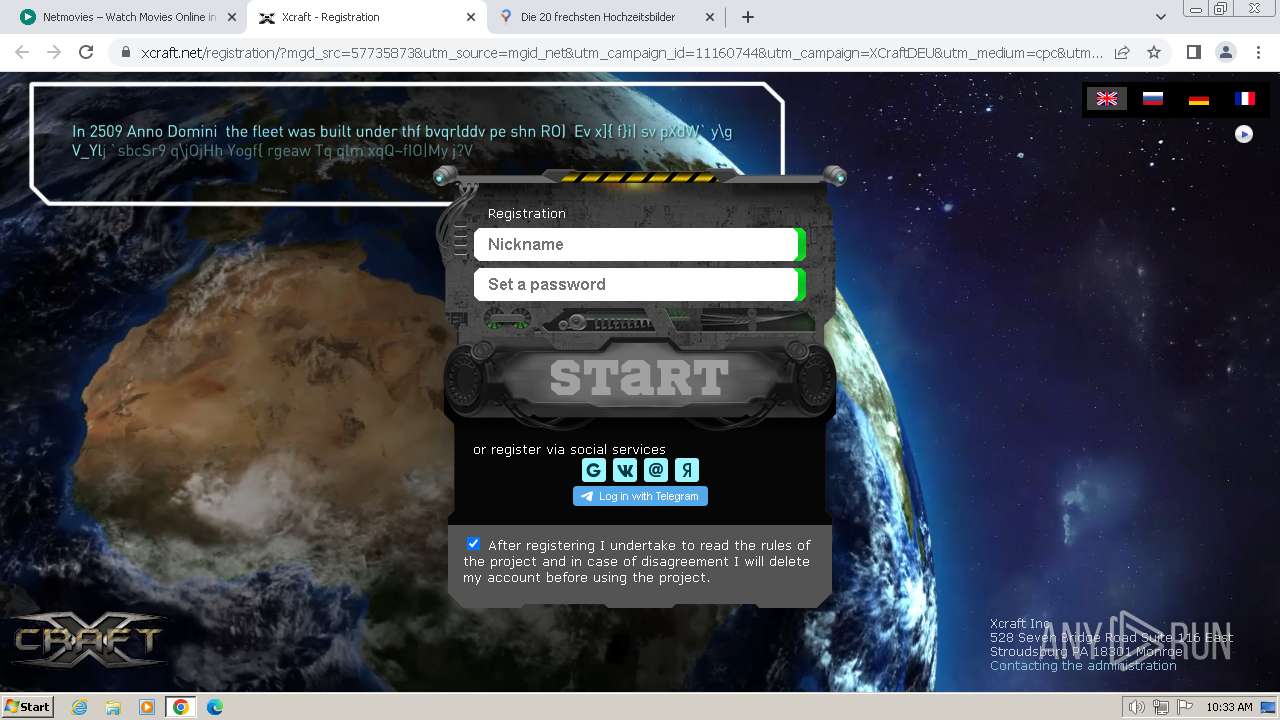The width and height of the screenshot is (1280, 720).
Task: Share this page icon
Action: point(1122,52)
